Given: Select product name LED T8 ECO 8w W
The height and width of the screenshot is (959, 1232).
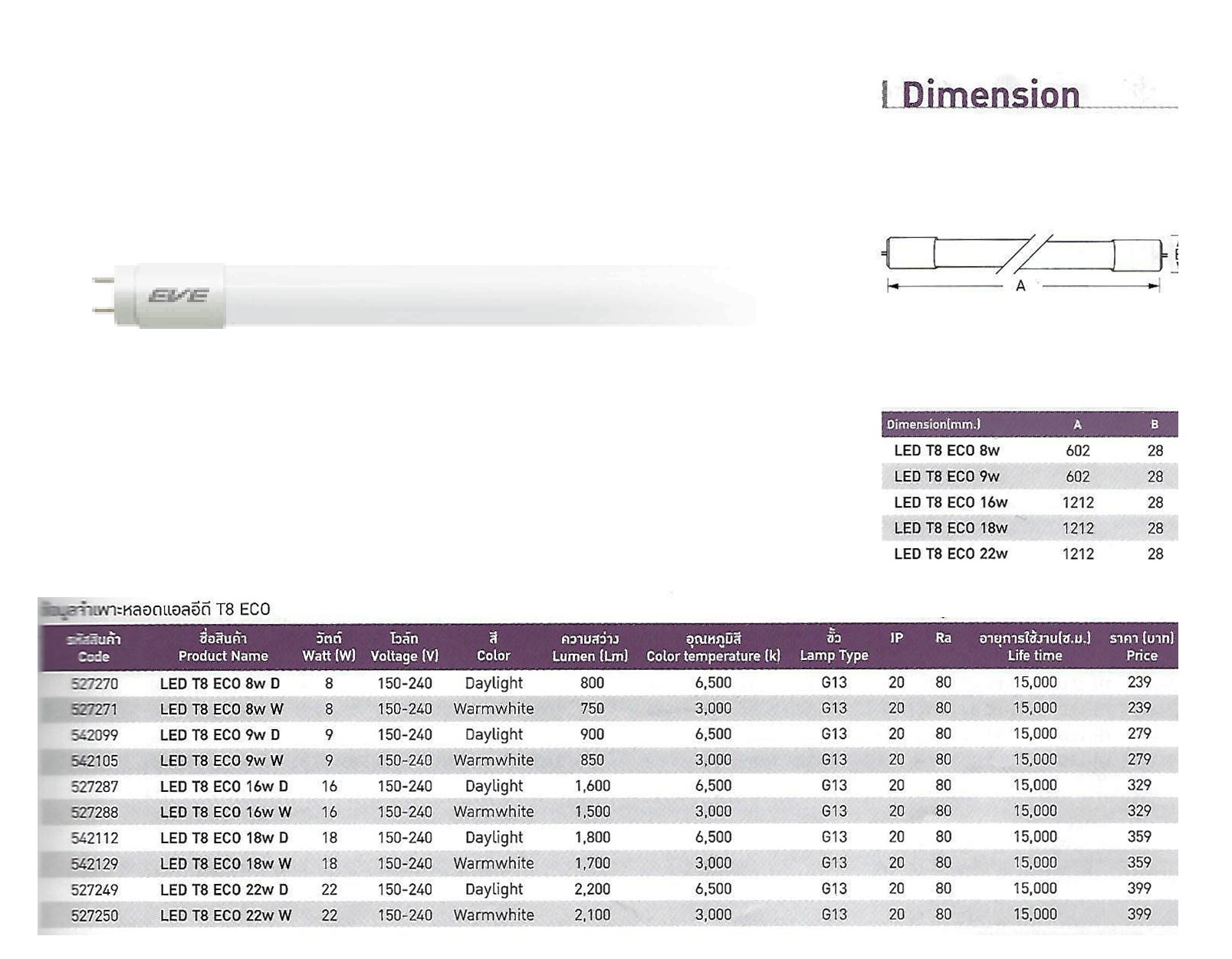Looking at the screenshot, I should [222, 709].
